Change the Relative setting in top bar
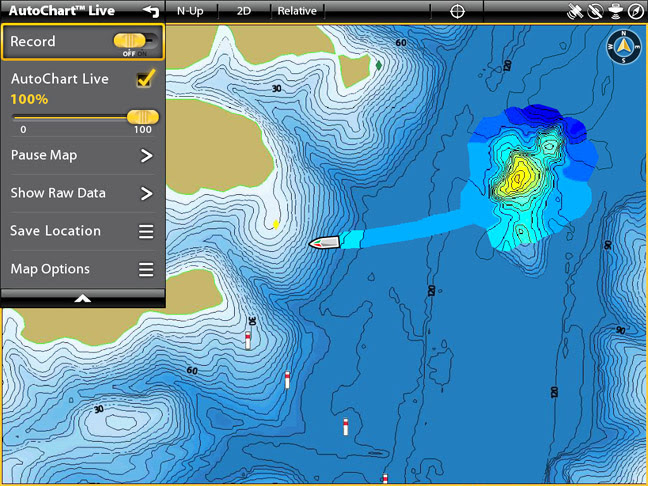This screenshot has height=486, width=648. click(297, 12)
